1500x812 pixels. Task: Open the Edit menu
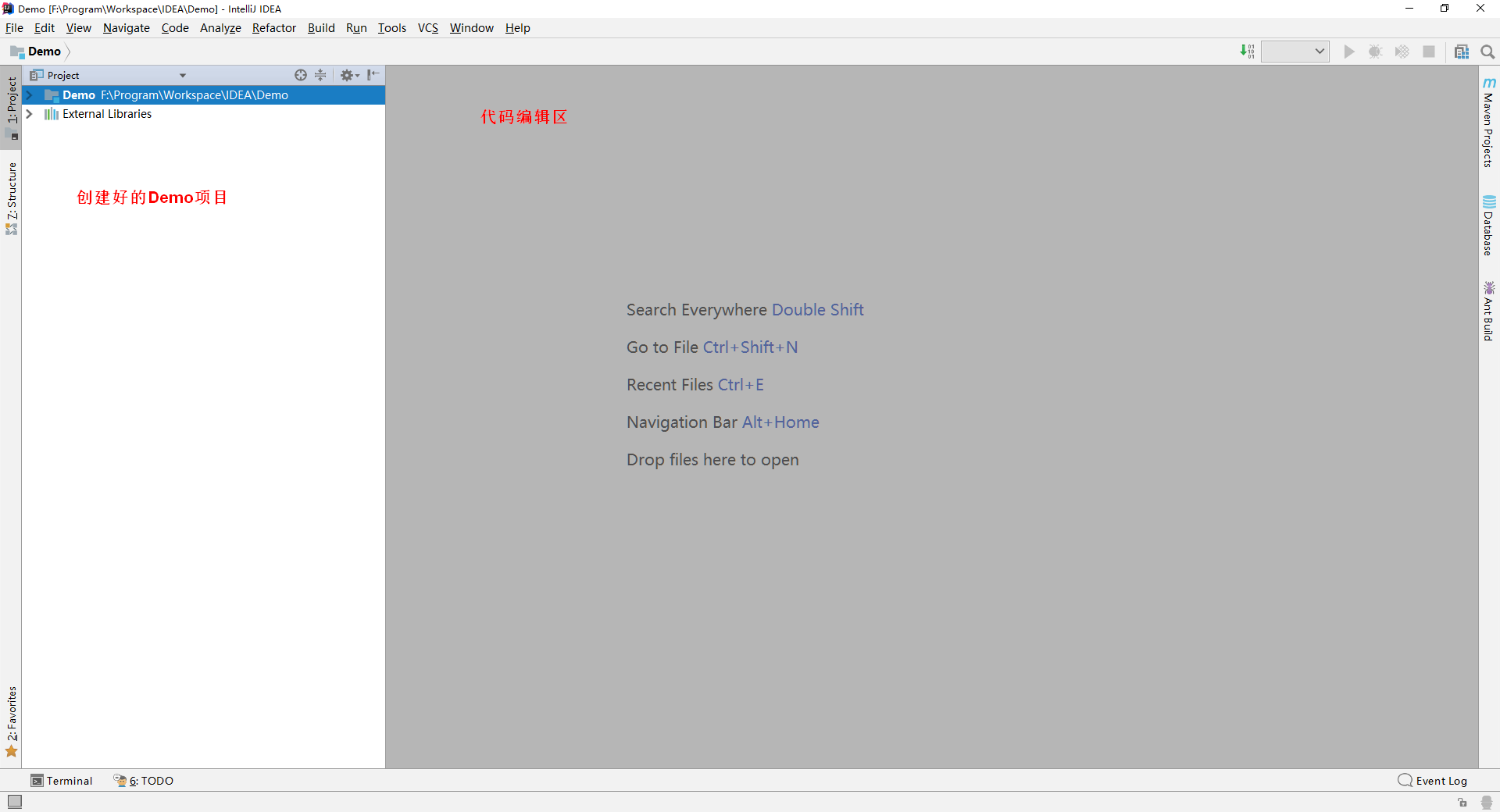45,28
